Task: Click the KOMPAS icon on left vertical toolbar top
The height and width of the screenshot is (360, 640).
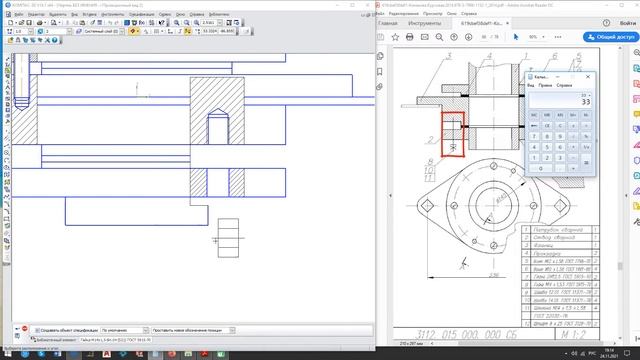Action: [7, 59]
